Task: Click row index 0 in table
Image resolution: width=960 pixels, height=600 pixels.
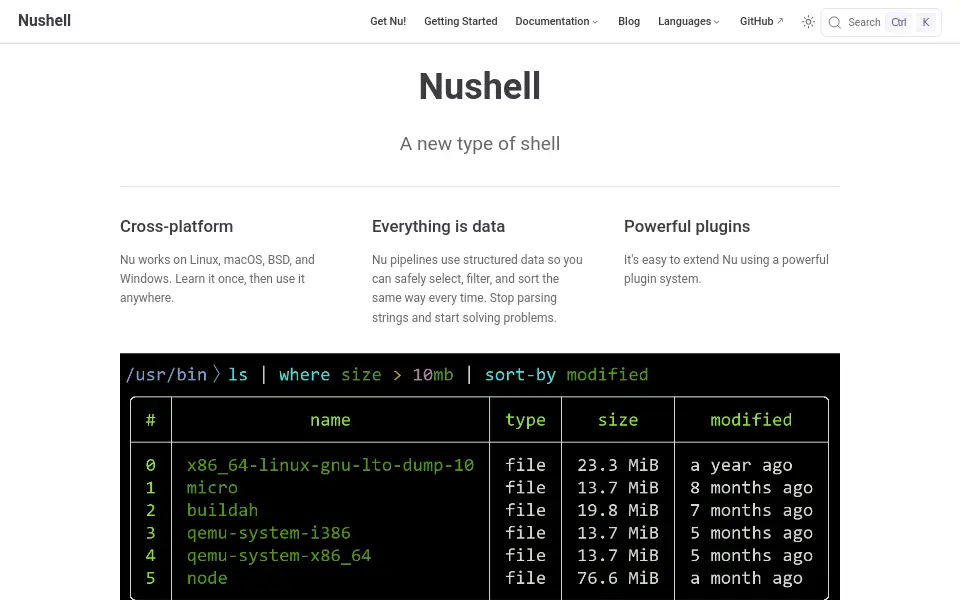Action: (151, 465)
